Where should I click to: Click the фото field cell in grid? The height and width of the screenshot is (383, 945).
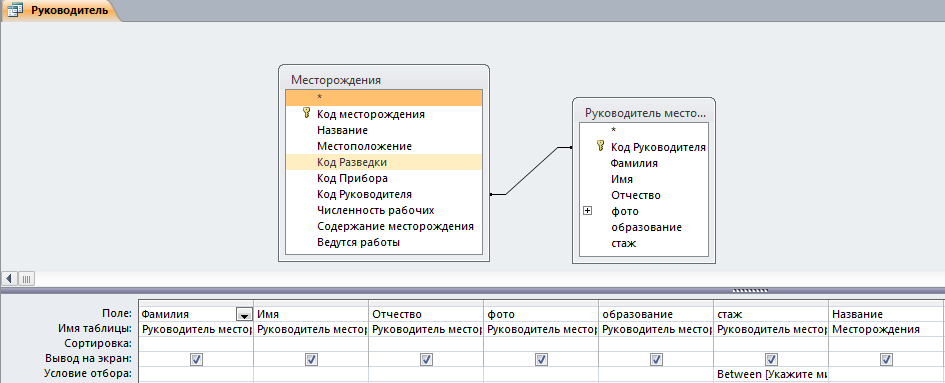[x=541, y=314]
